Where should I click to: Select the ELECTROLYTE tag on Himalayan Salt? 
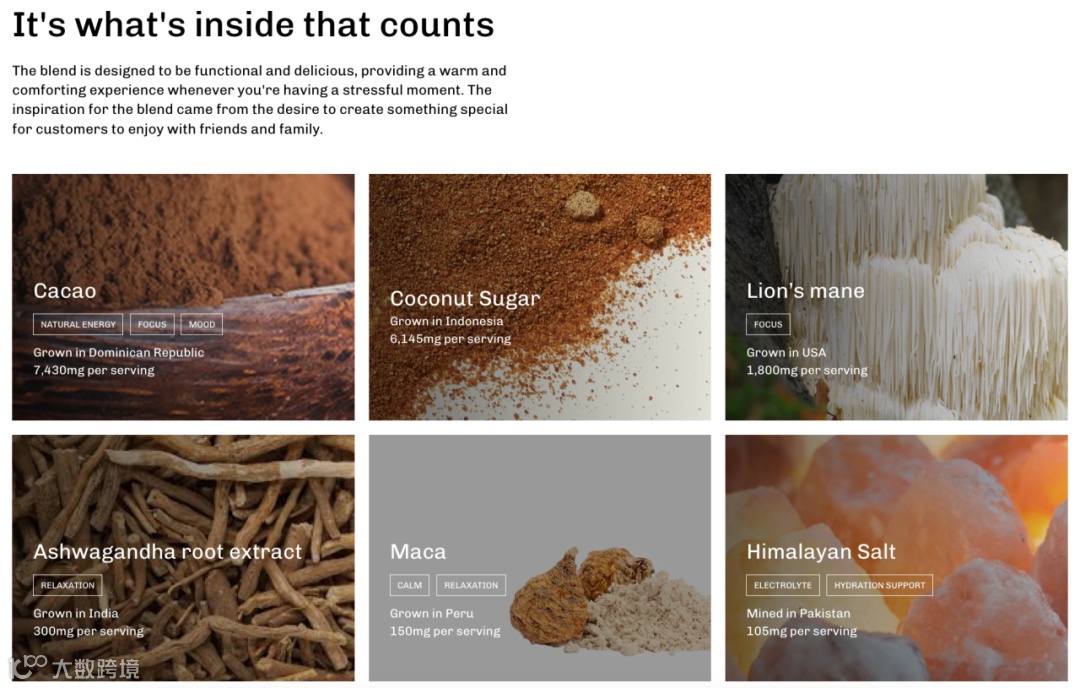tap(782, 585)
